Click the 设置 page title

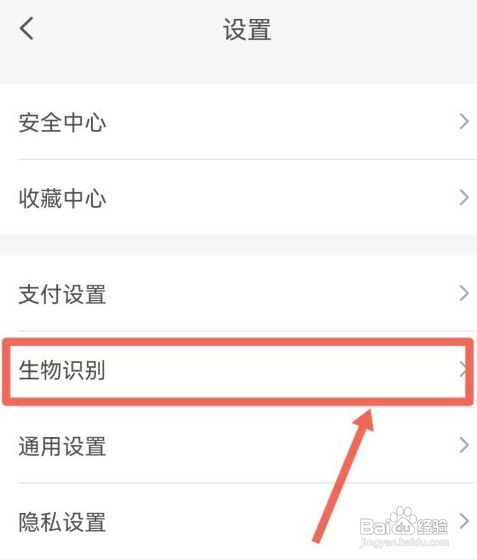coord(247,29)
